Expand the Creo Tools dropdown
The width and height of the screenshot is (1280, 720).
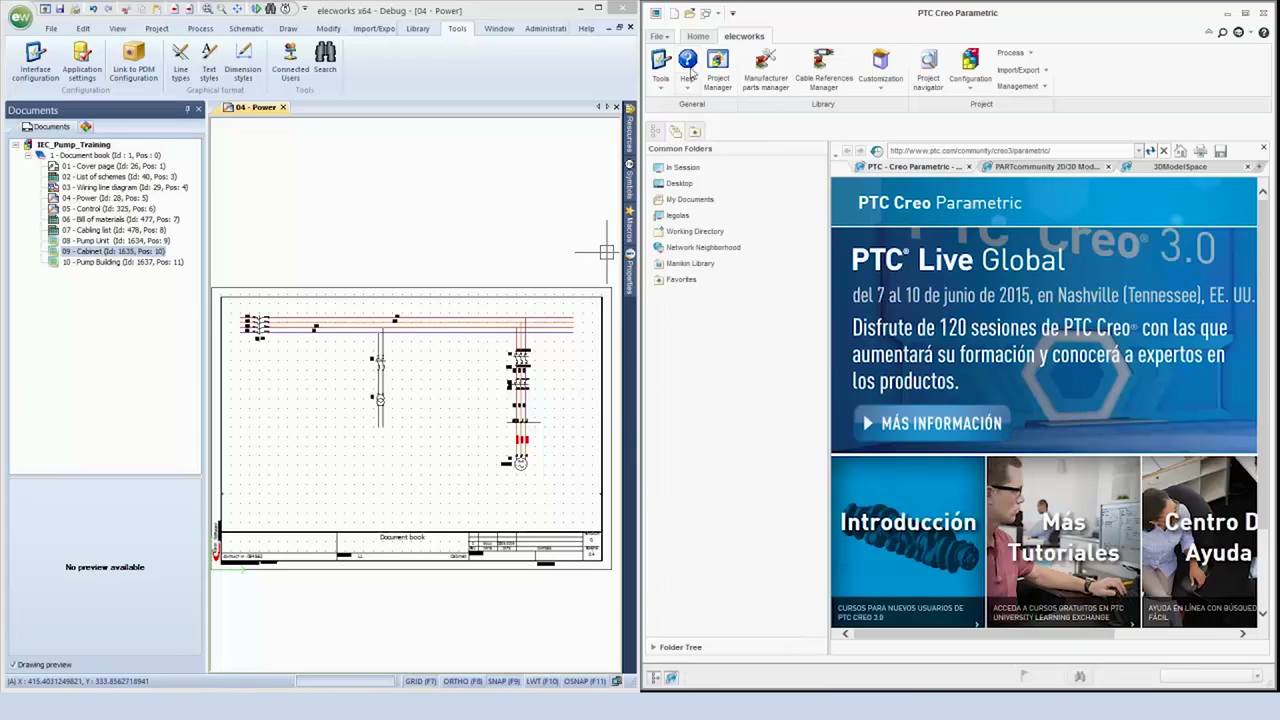tap(661, 87)
